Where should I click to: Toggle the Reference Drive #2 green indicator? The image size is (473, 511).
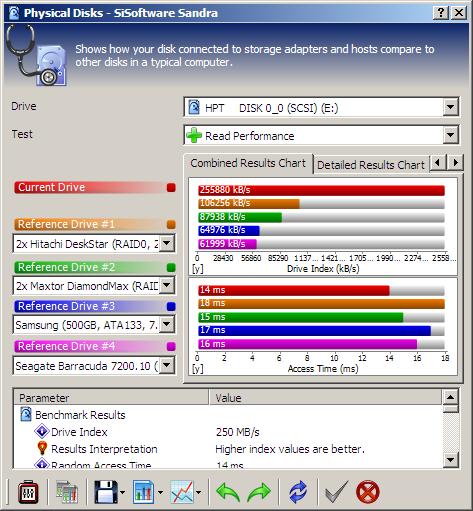pyautogui.click(x=171, y=267)
